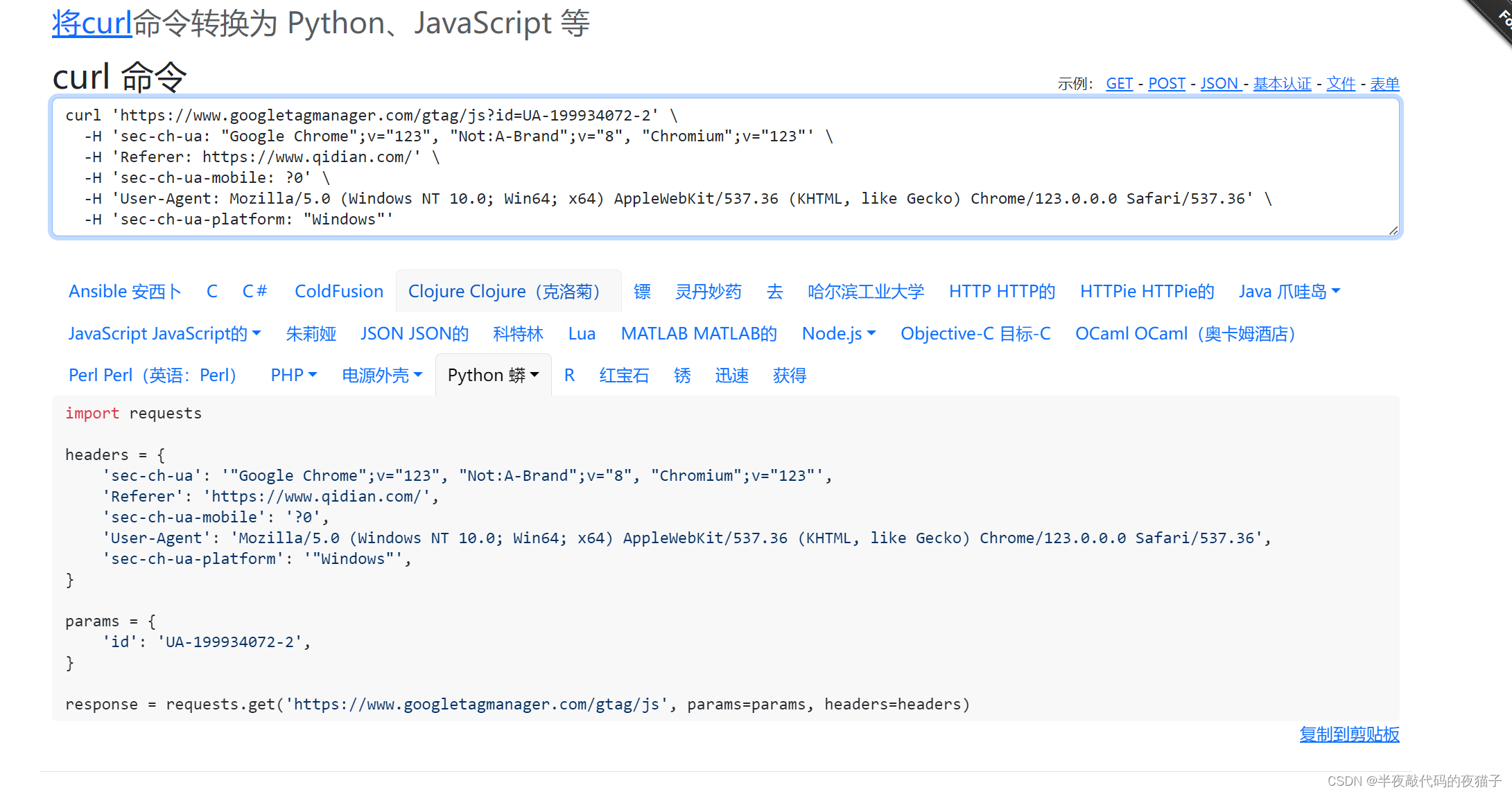Select the HTTPie tab
The height and width of the screenshot is (794, 1512).
(x=1147, y=292)
